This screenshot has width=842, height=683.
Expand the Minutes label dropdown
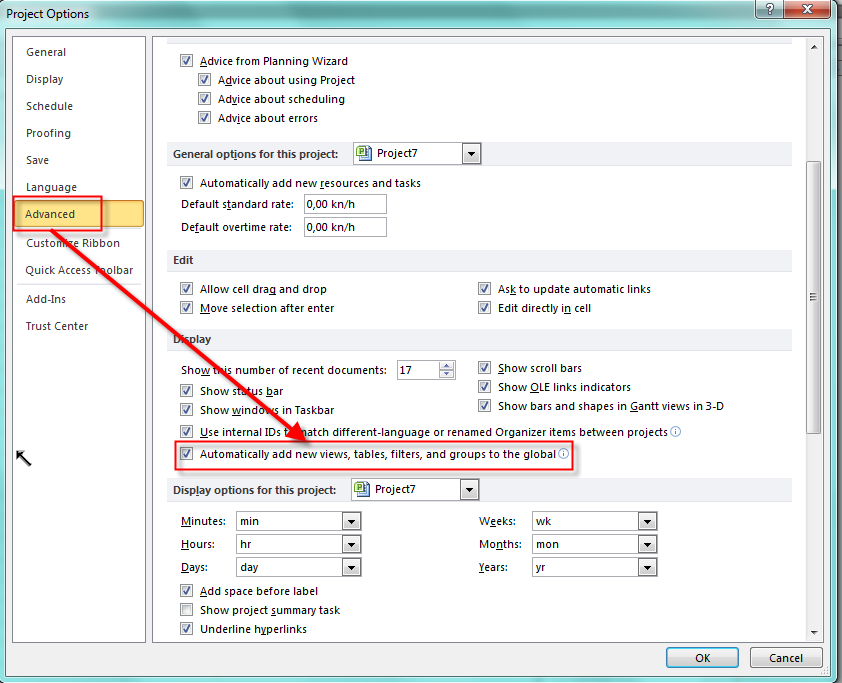(351, 522)
